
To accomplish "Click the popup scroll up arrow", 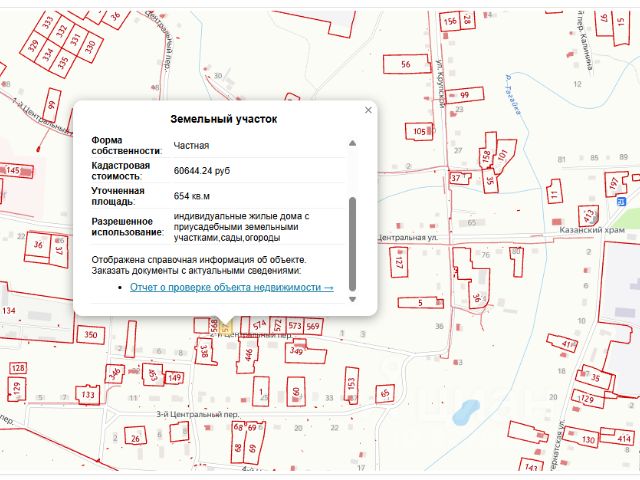I will 352,143.
